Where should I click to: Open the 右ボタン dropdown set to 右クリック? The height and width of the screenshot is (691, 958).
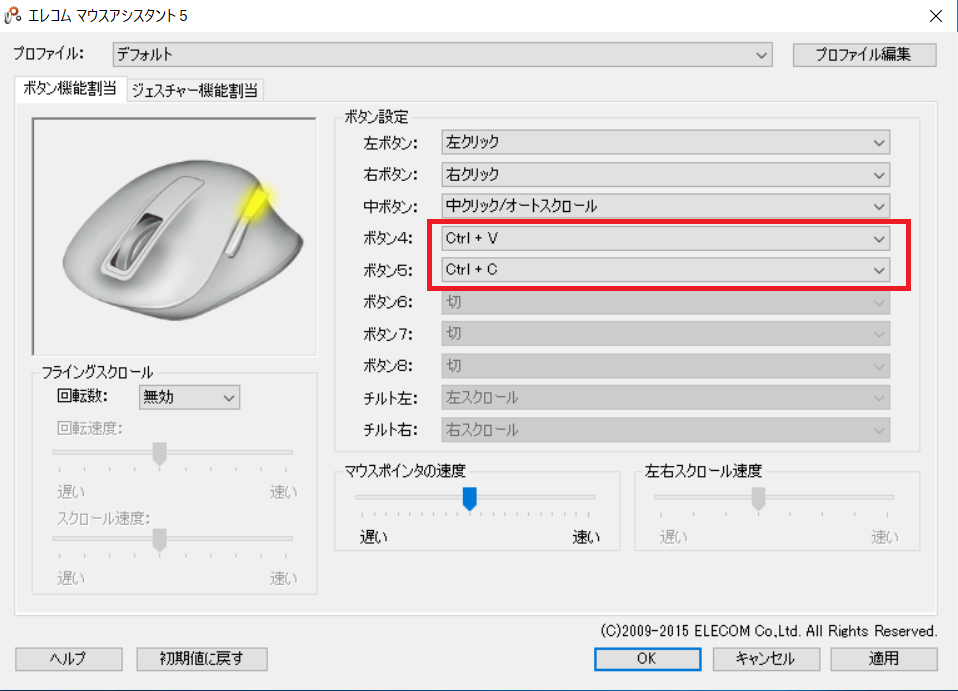(665, 175)
